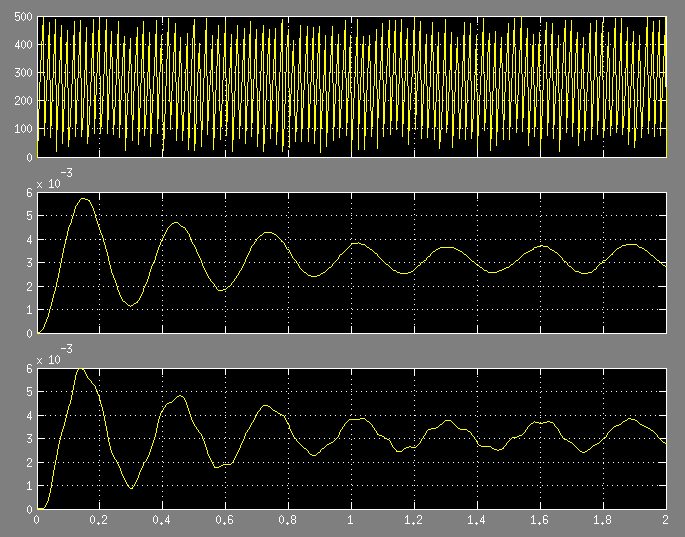Image resolution: width=685 pixels, height=537 pixels.
Task: Click the 0.2 time-axis label
Action: pos(99,520)
